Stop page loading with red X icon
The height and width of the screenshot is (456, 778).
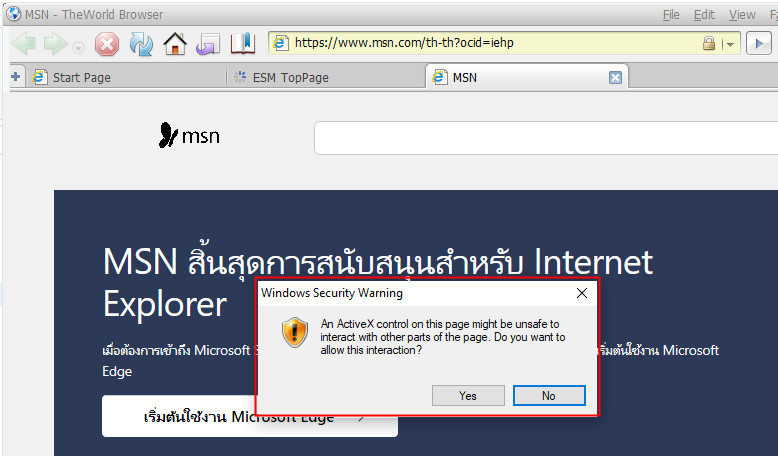(107, 44)
